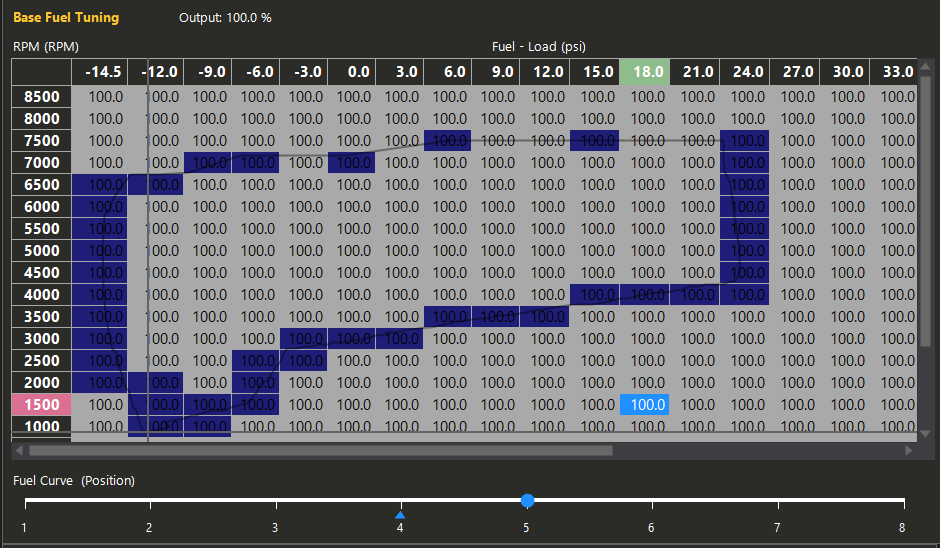Click the Base Fuel Tuning title
940x548 pixels.
[66, 17]
